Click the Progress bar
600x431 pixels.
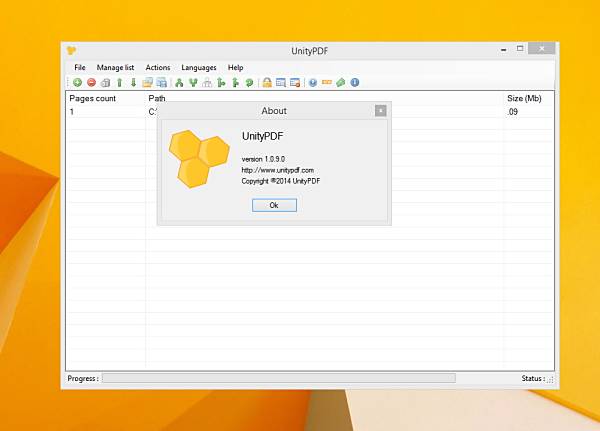tap(279, 378)
